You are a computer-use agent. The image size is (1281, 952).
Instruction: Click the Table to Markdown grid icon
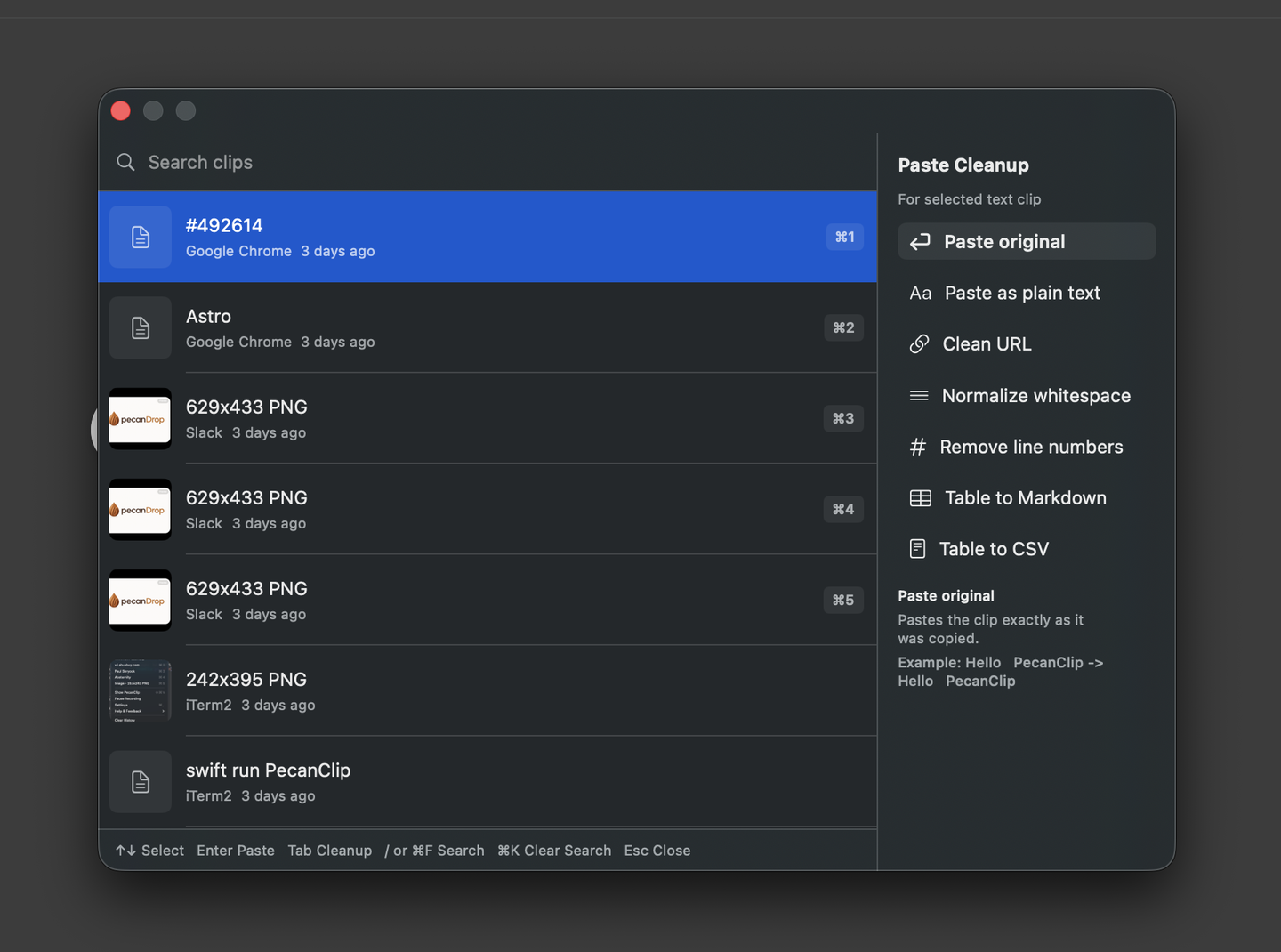920,497
